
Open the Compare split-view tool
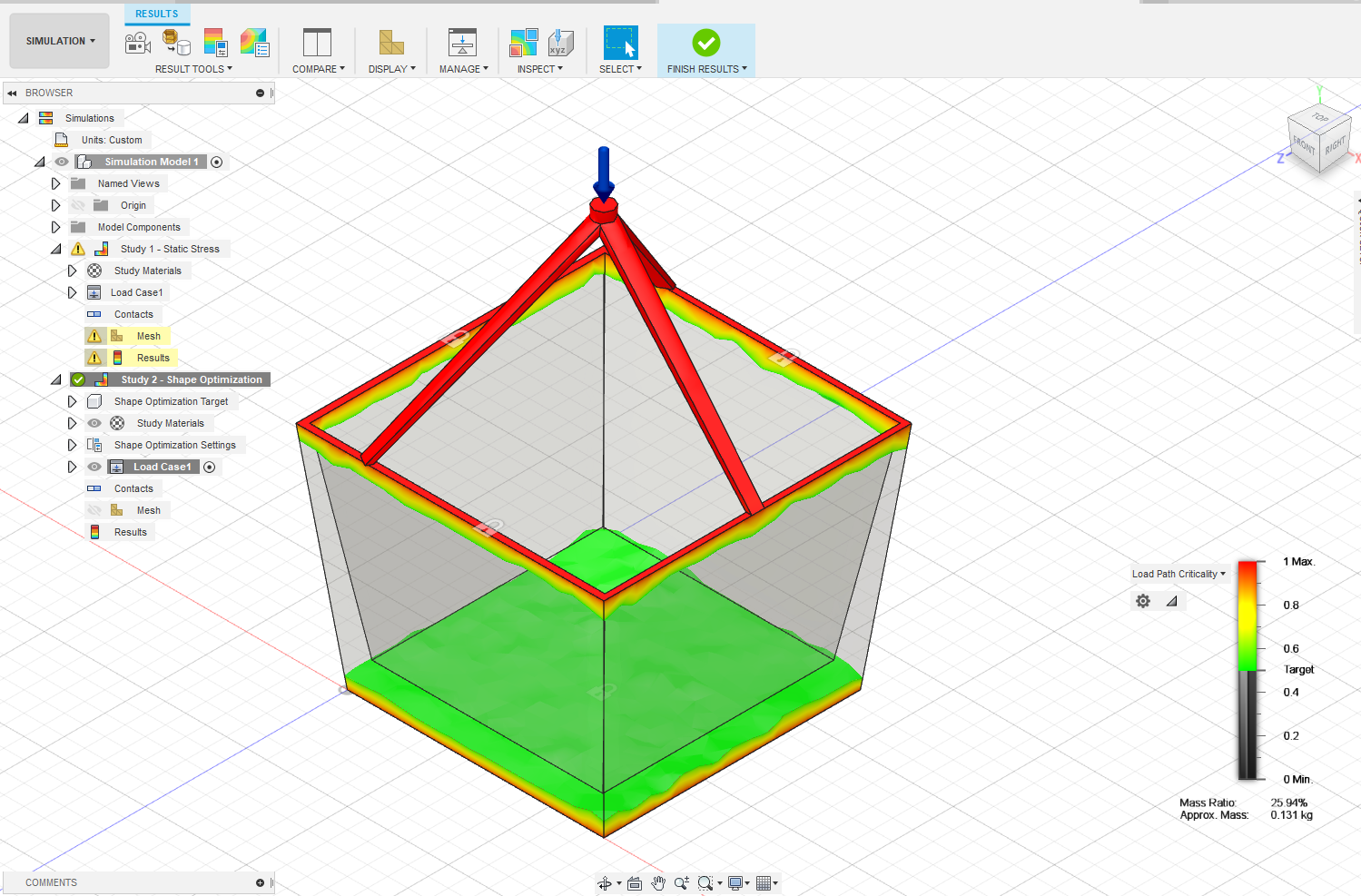coord(317,43)
